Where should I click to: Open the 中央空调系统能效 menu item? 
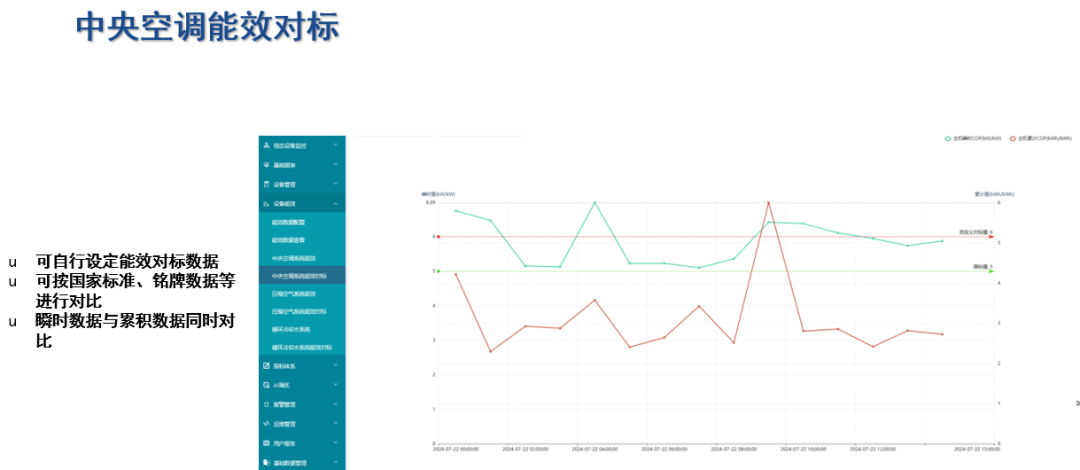coord(294,258)
